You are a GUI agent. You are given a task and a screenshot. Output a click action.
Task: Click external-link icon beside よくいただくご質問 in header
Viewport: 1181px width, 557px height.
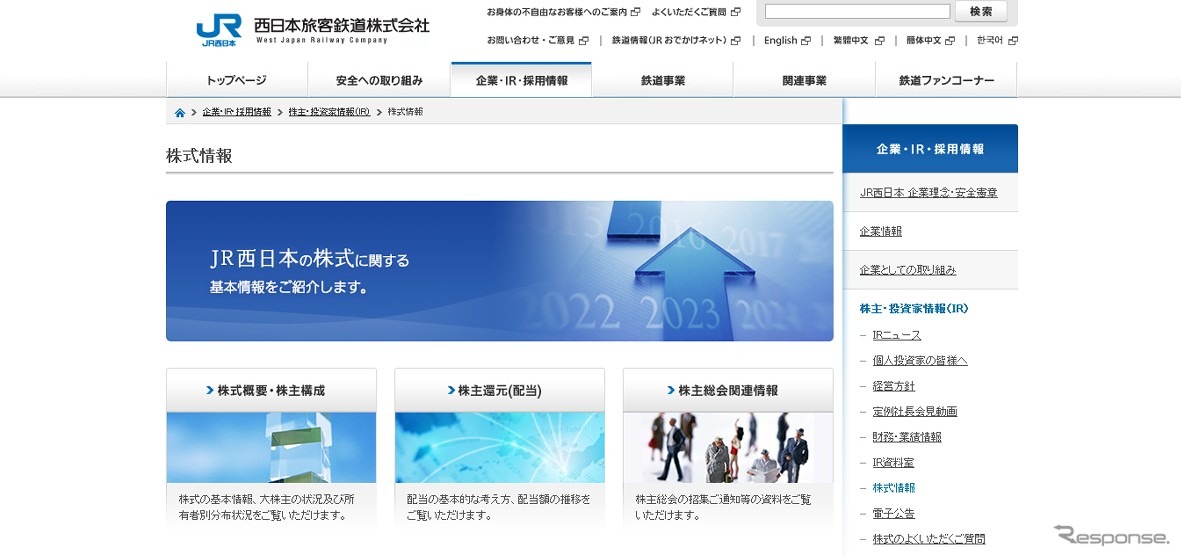coord(736,12)
